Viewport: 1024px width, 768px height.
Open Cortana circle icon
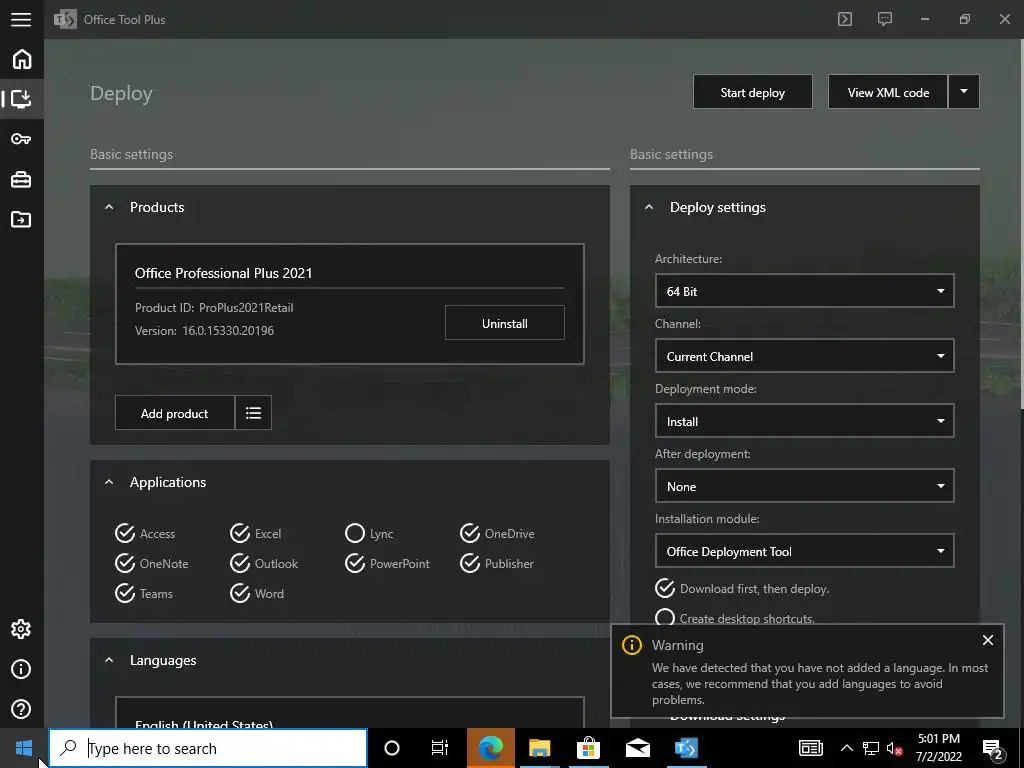tap(392, 748)
